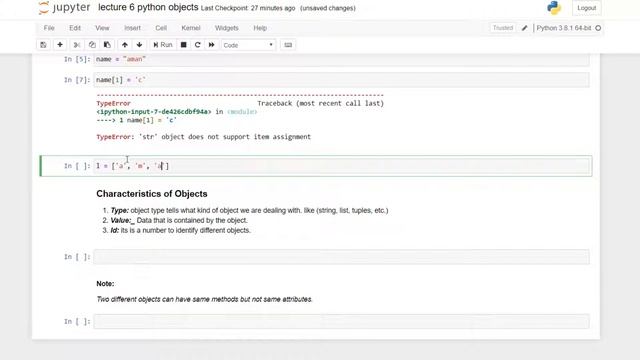Toggle the Trusted notebook indicator
The height and width of the screenshot is (360, 640).
(502, 28)
